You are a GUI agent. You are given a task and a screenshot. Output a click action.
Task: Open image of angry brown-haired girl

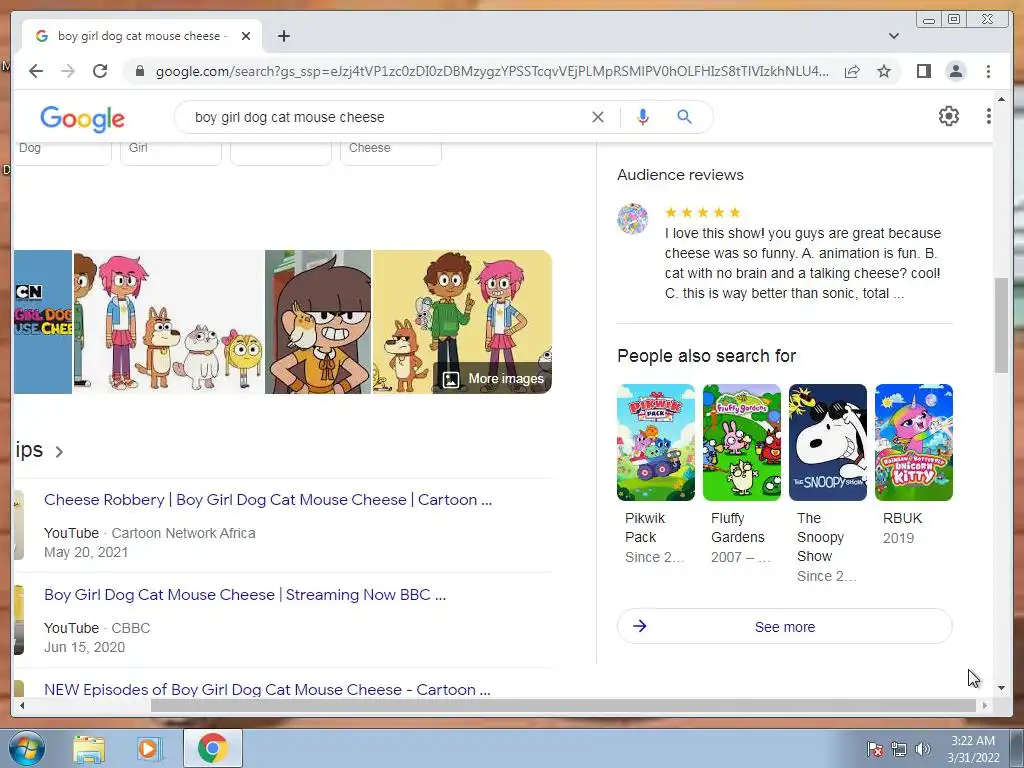tap(318, 322)
